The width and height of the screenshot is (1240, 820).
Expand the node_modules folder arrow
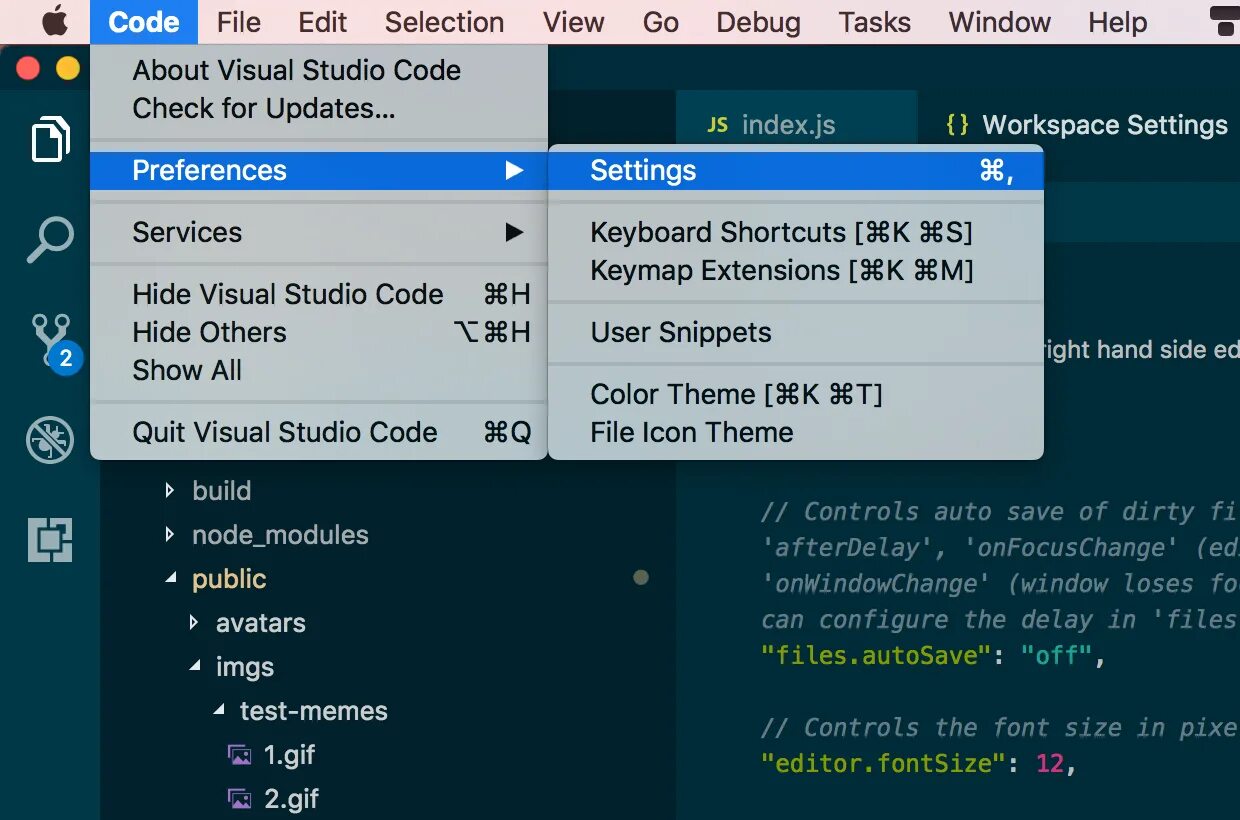(x=170, y=535)
